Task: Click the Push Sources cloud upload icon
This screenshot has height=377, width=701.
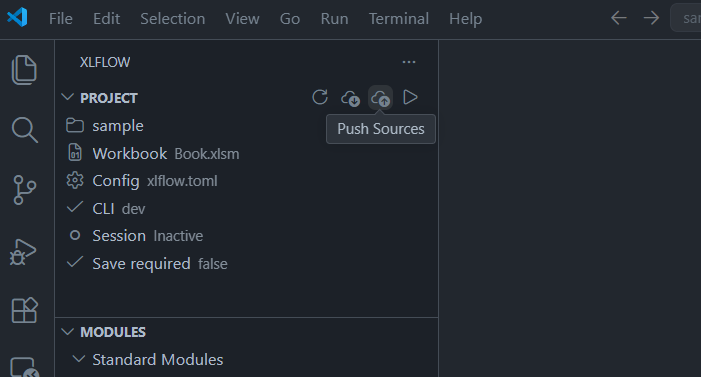Action: click(380, 98)
